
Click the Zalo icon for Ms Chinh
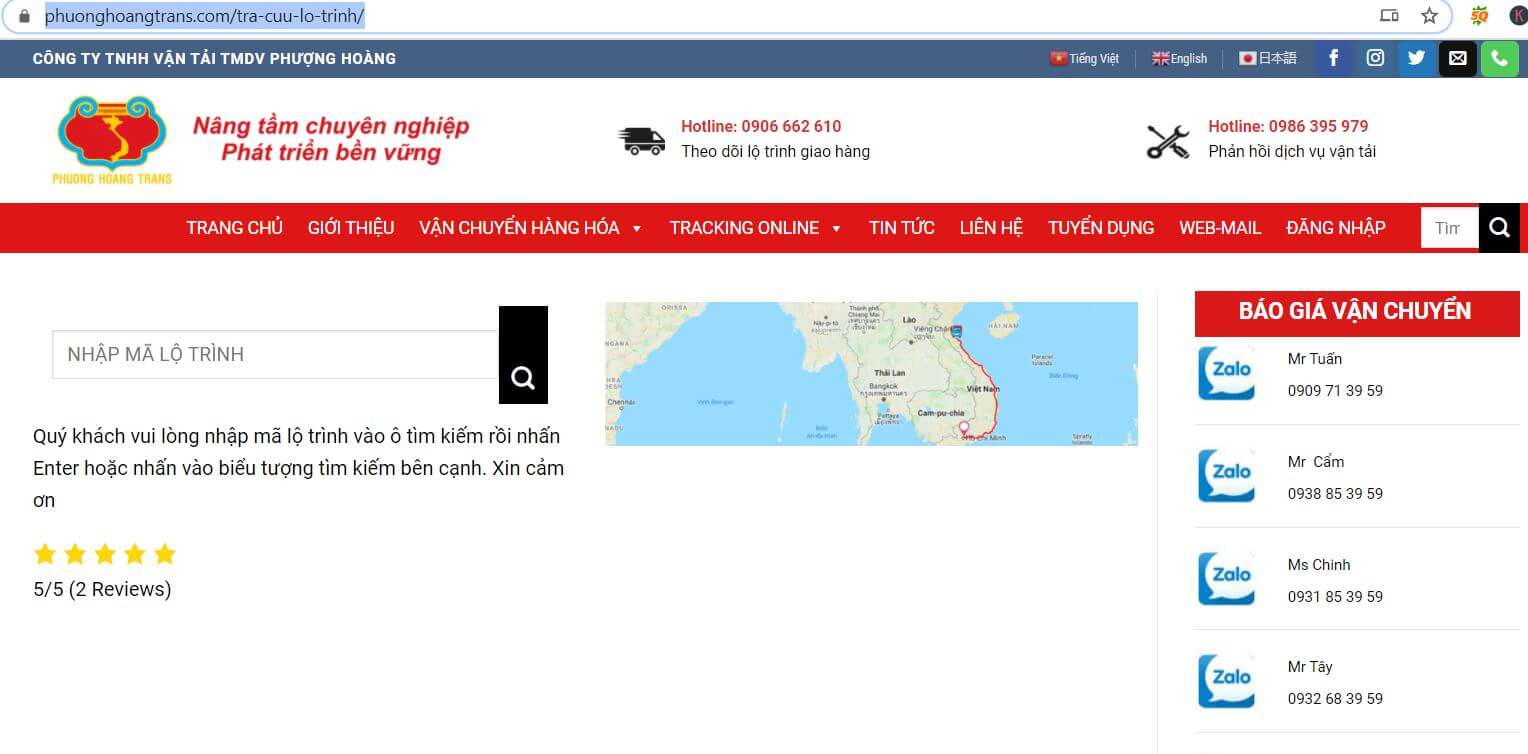click(1226, 579)
